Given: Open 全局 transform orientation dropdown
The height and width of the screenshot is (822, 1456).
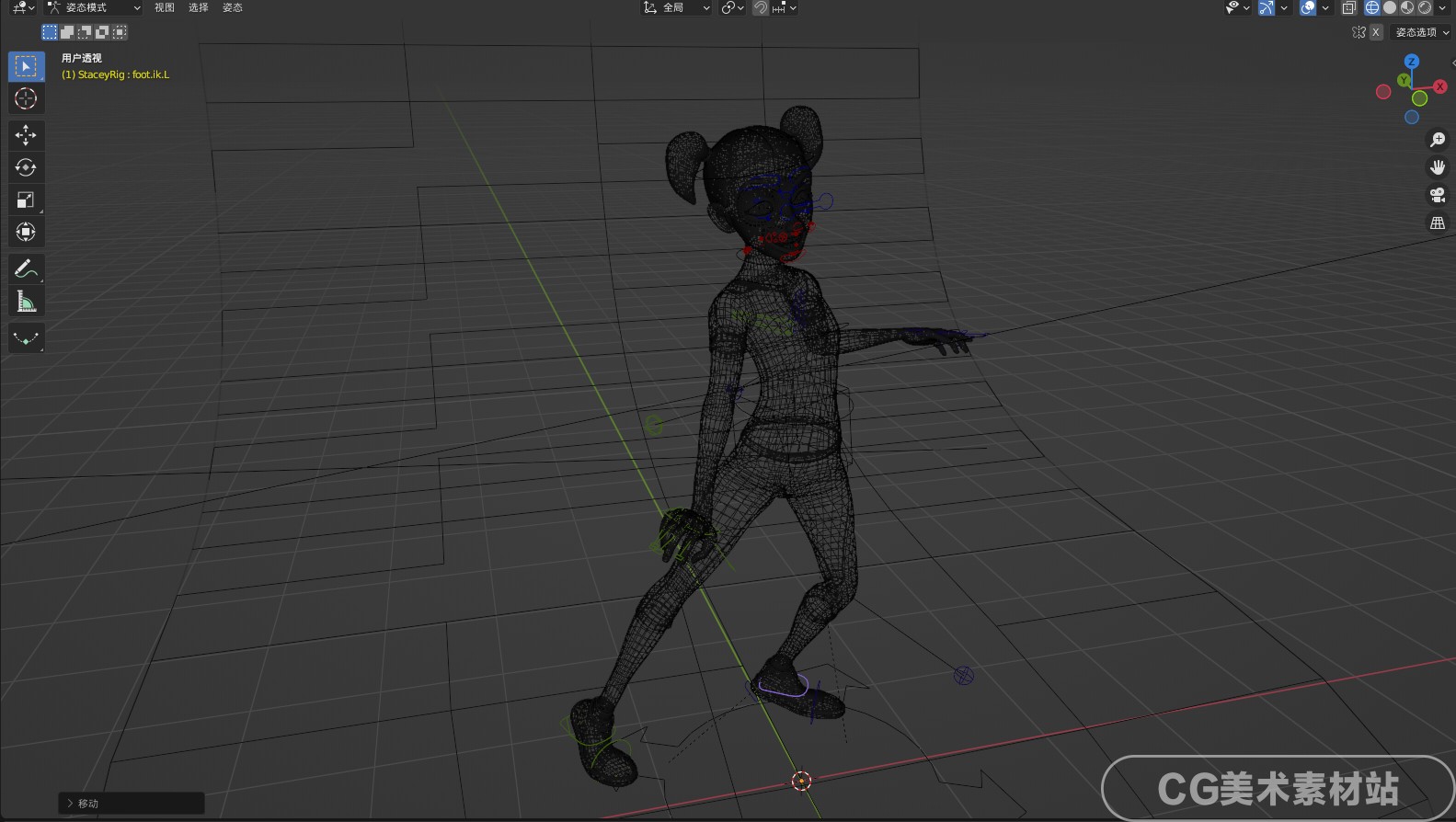Looking at the screenshot, I should (x=676, y=7).
